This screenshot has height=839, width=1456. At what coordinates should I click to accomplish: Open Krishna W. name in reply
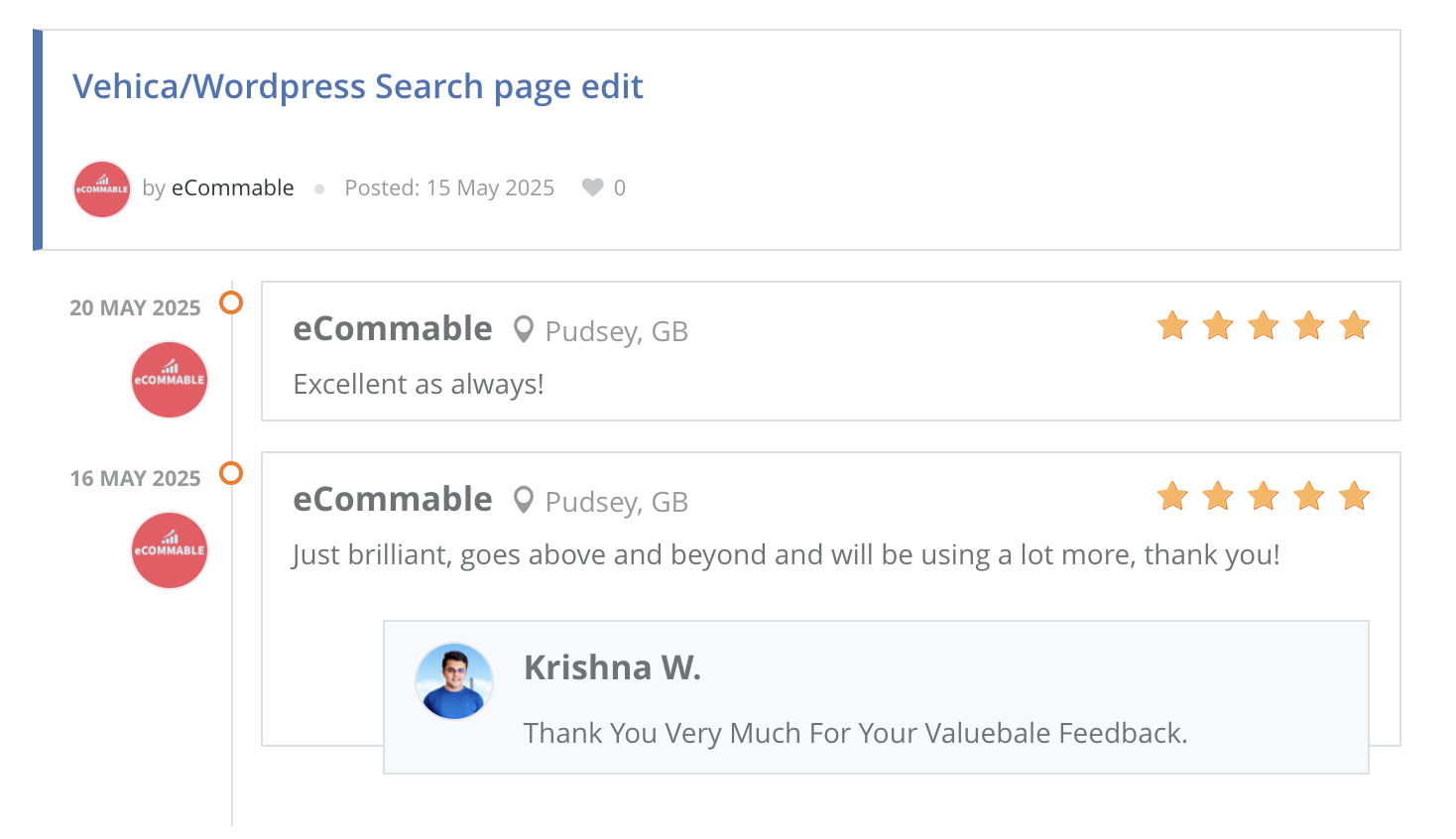click(612, 668)
